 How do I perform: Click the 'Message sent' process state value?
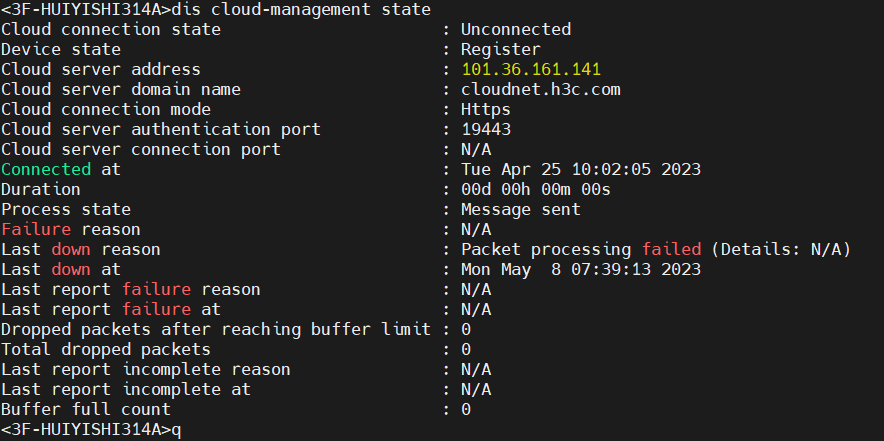(520, 210)
